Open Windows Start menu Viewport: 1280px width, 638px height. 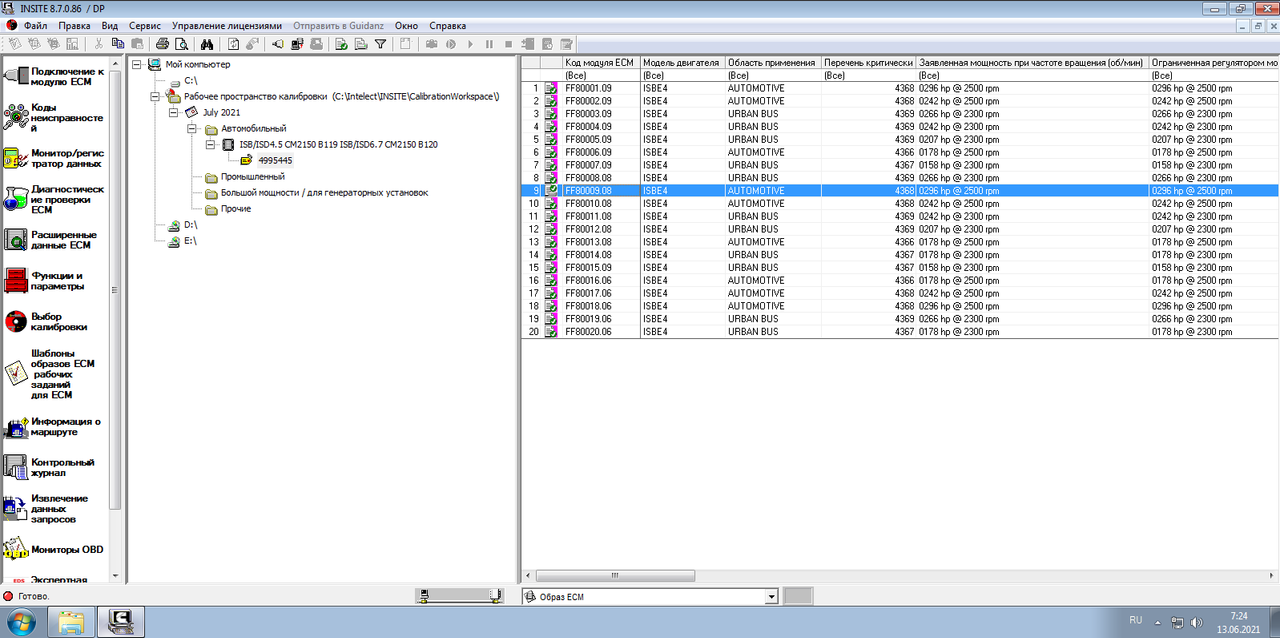point(21,622)
